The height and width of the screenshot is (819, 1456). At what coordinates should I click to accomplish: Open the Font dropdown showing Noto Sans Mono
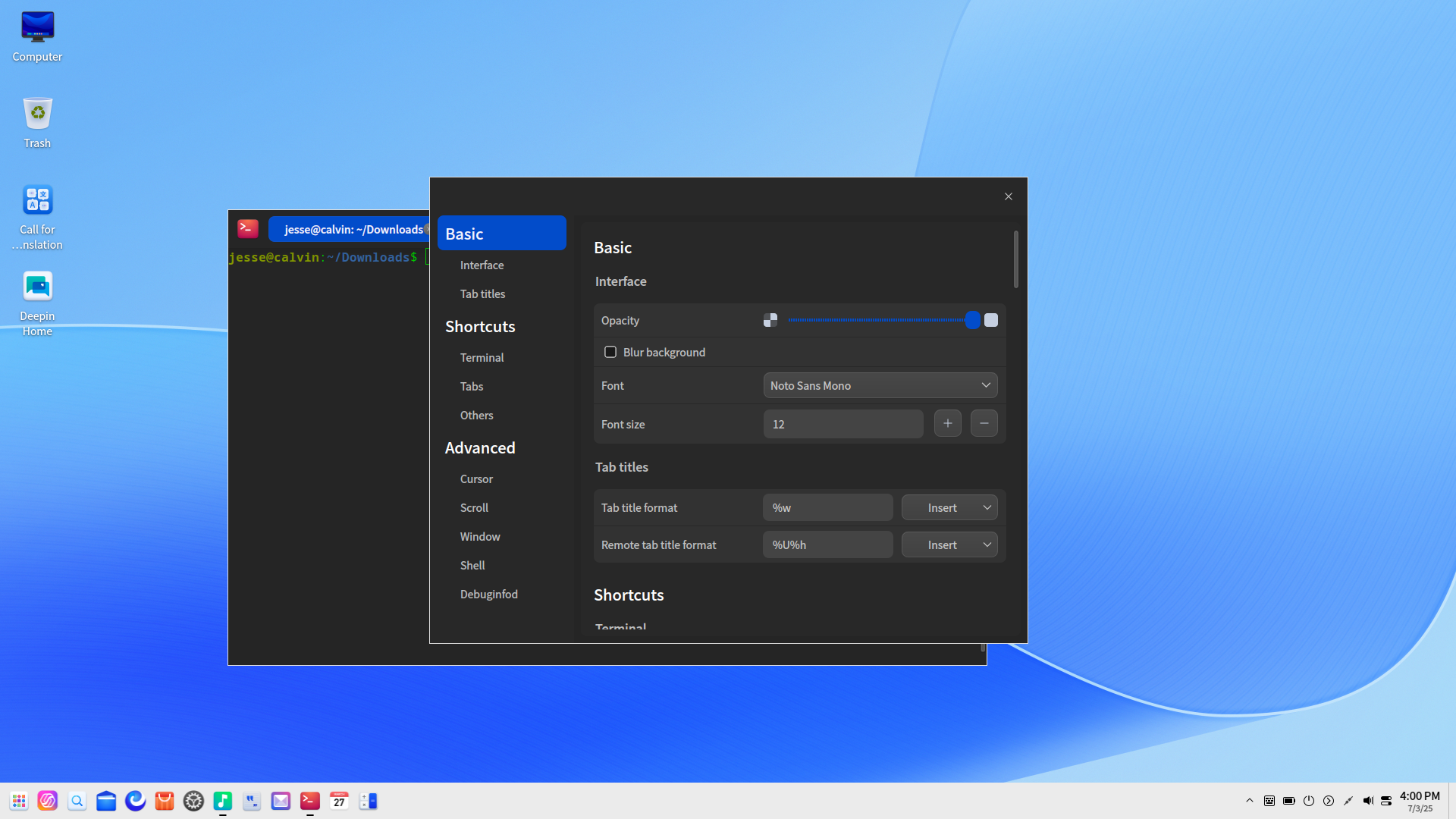click(x=880, y=385)
